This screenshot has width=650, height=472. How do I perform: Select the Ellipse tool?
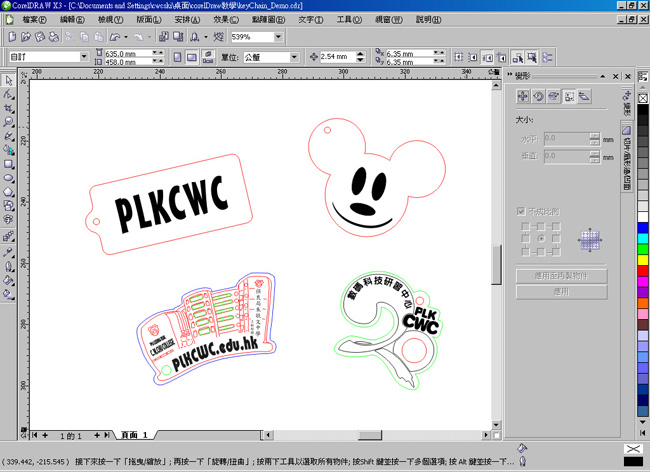[8, 178]
